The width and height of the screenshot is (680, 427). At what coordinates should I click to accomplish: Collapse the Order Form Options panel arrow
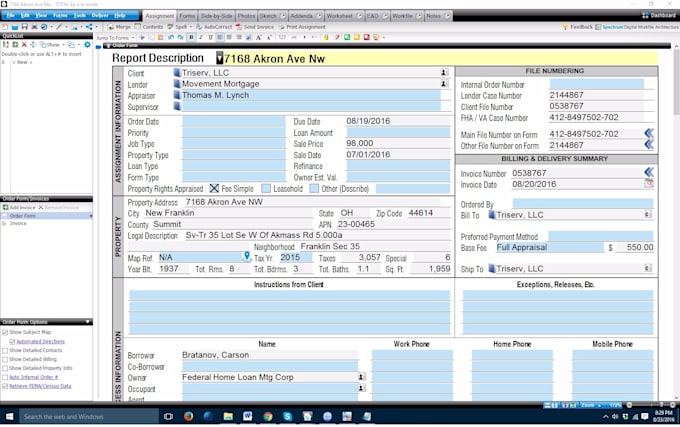[x=88, y=322]
